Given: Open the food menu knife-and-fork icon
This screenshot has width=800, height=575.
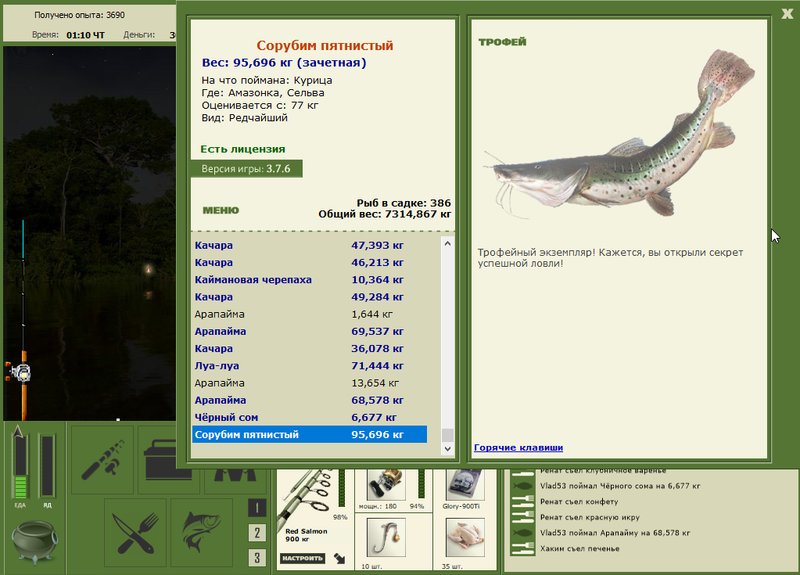Looking at the screenshot, I should click(x=135, y=532).
